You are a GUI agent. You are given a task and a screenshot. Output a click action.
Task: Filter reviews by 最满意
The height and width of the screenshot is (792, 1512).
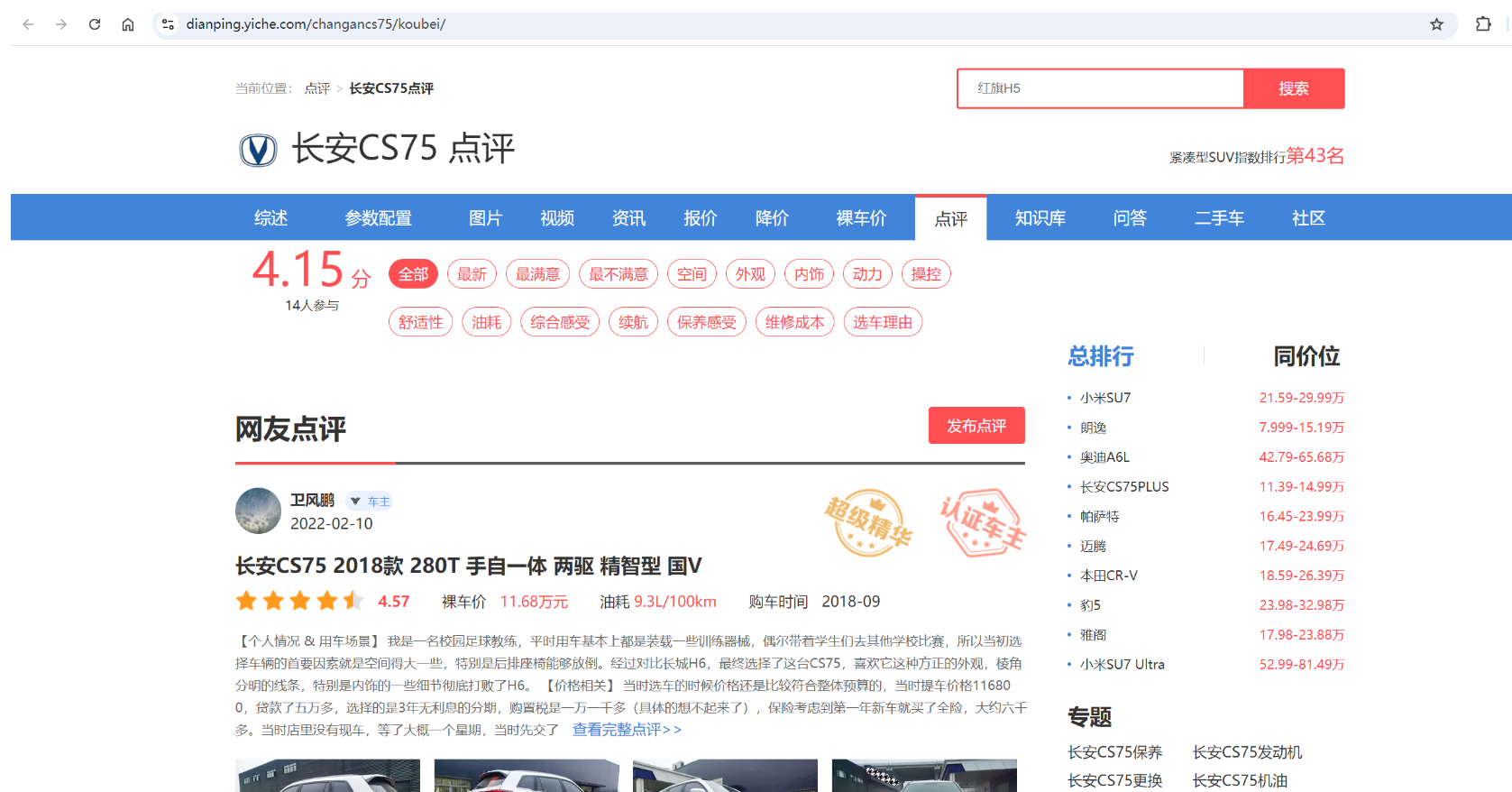point(537,274)
